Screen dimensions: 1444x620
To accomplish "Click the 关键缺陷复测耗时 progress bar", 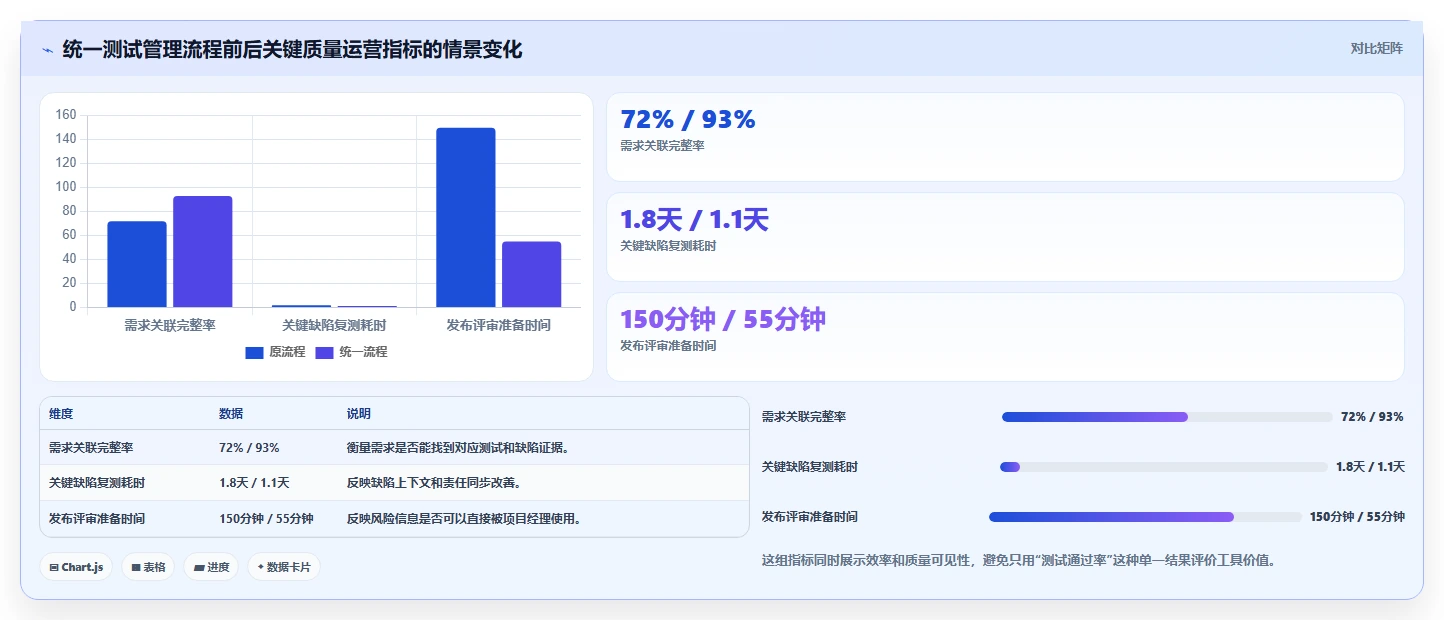I will (x=1164, y=467).
